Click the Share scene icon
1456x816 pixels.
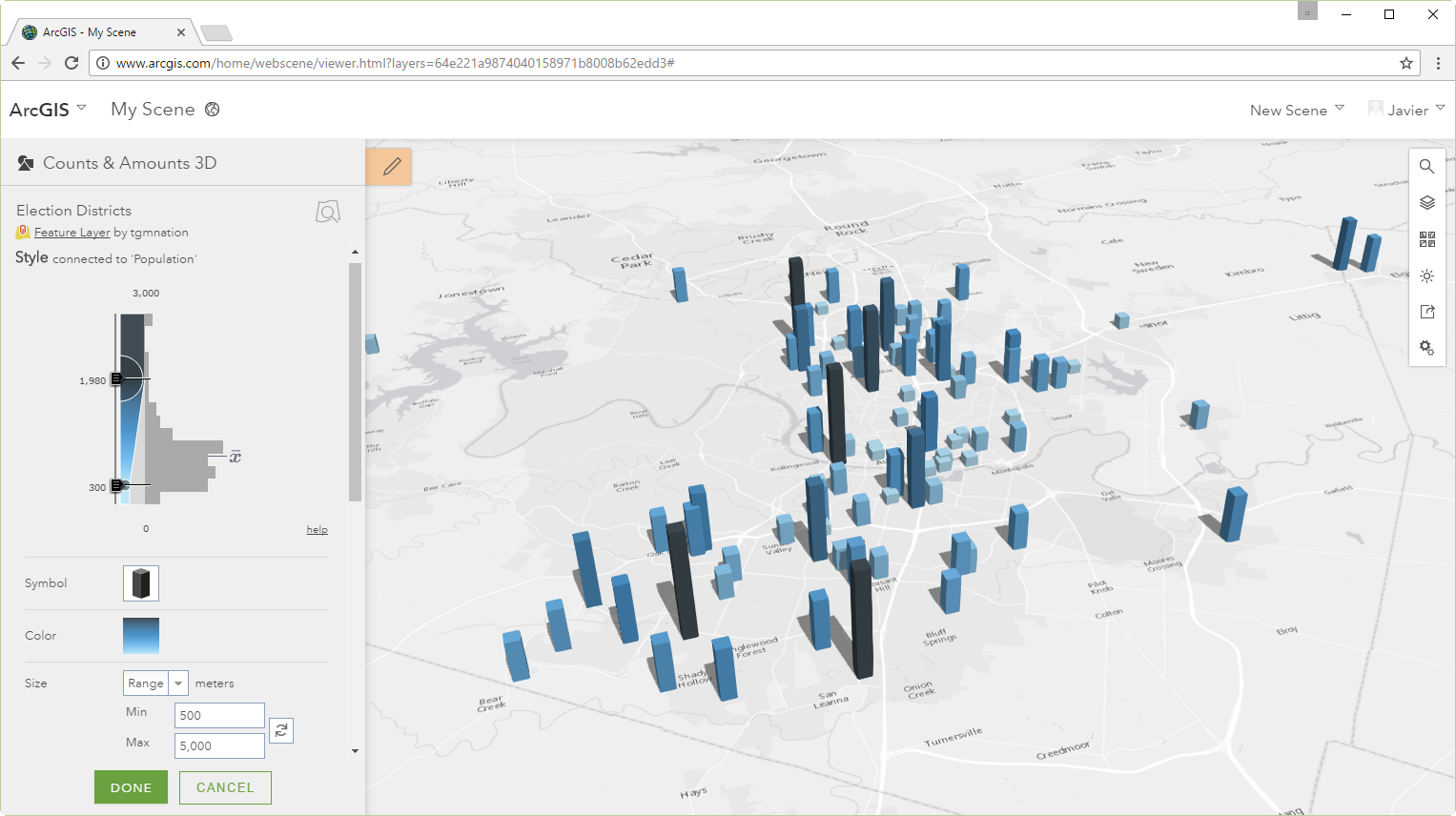pyautogui.click(x=1426, y=312)
